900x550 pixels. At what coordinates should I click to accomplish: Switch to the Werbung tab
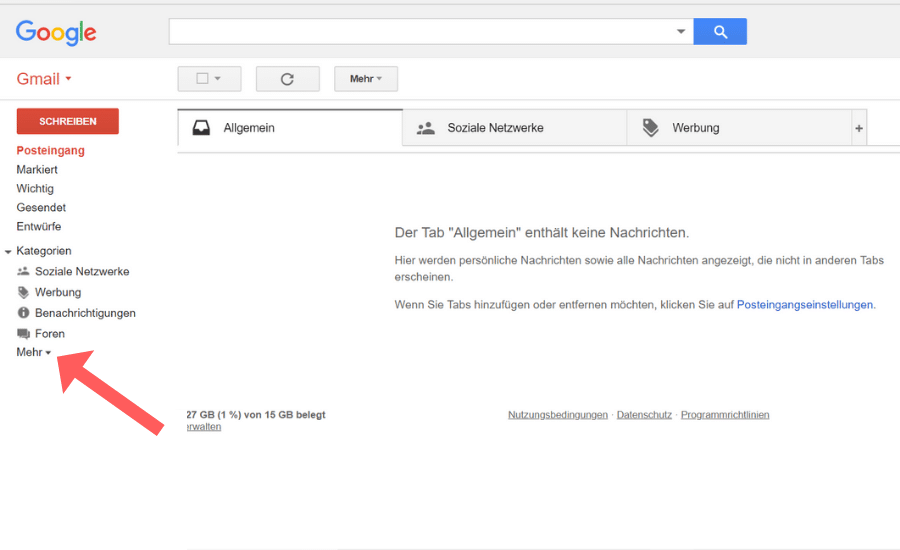[695, 128]
